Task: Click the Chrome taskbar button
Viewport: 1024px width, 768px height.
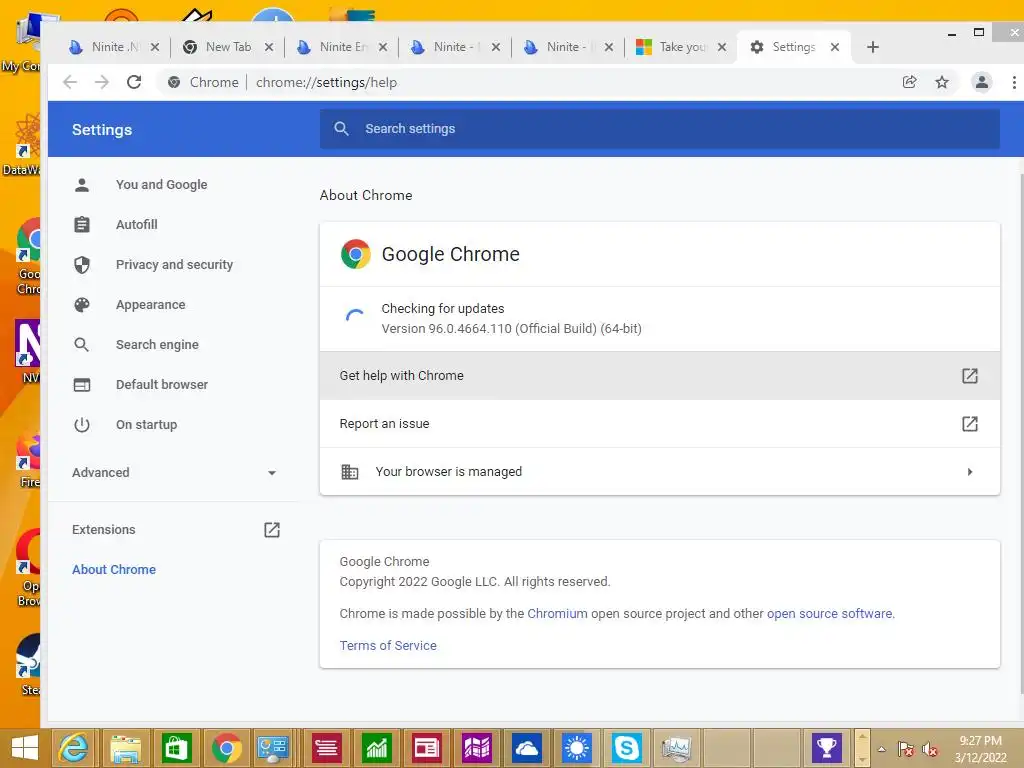Action: pos(226,747)
